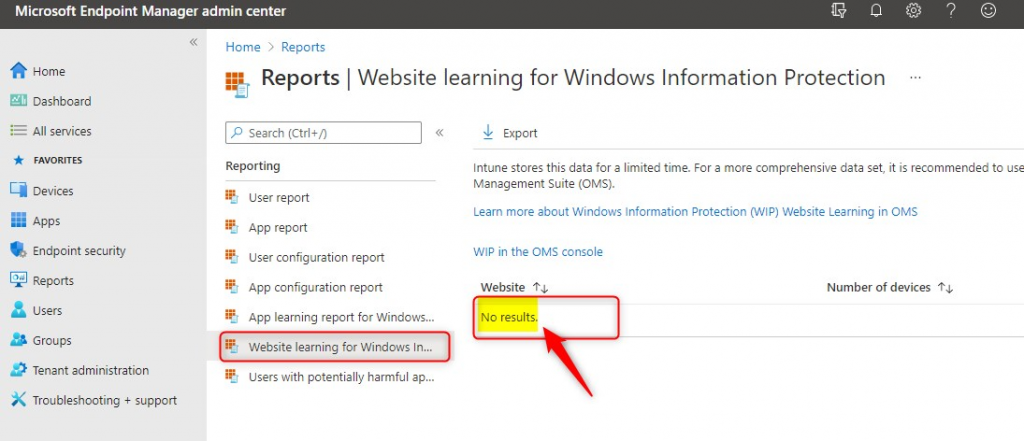Open the settings gear icon

point(913,11)
